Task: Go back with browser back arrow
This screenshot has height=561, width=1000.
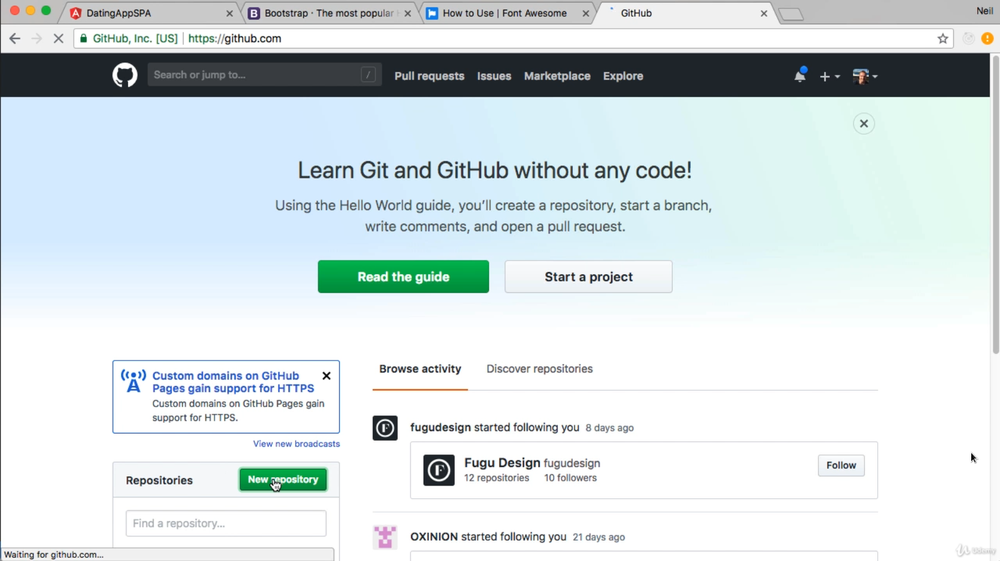Action: (15, 38)
